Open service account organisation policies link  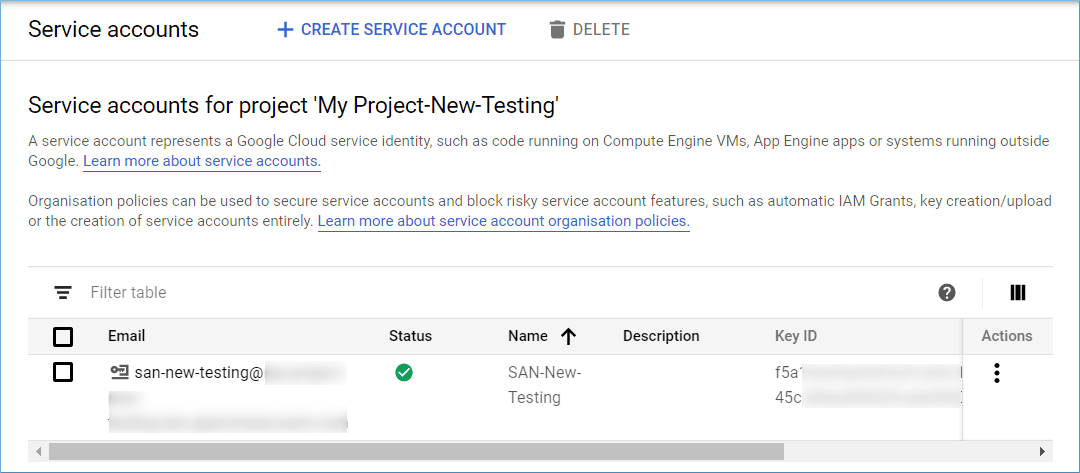click(503, 222)
